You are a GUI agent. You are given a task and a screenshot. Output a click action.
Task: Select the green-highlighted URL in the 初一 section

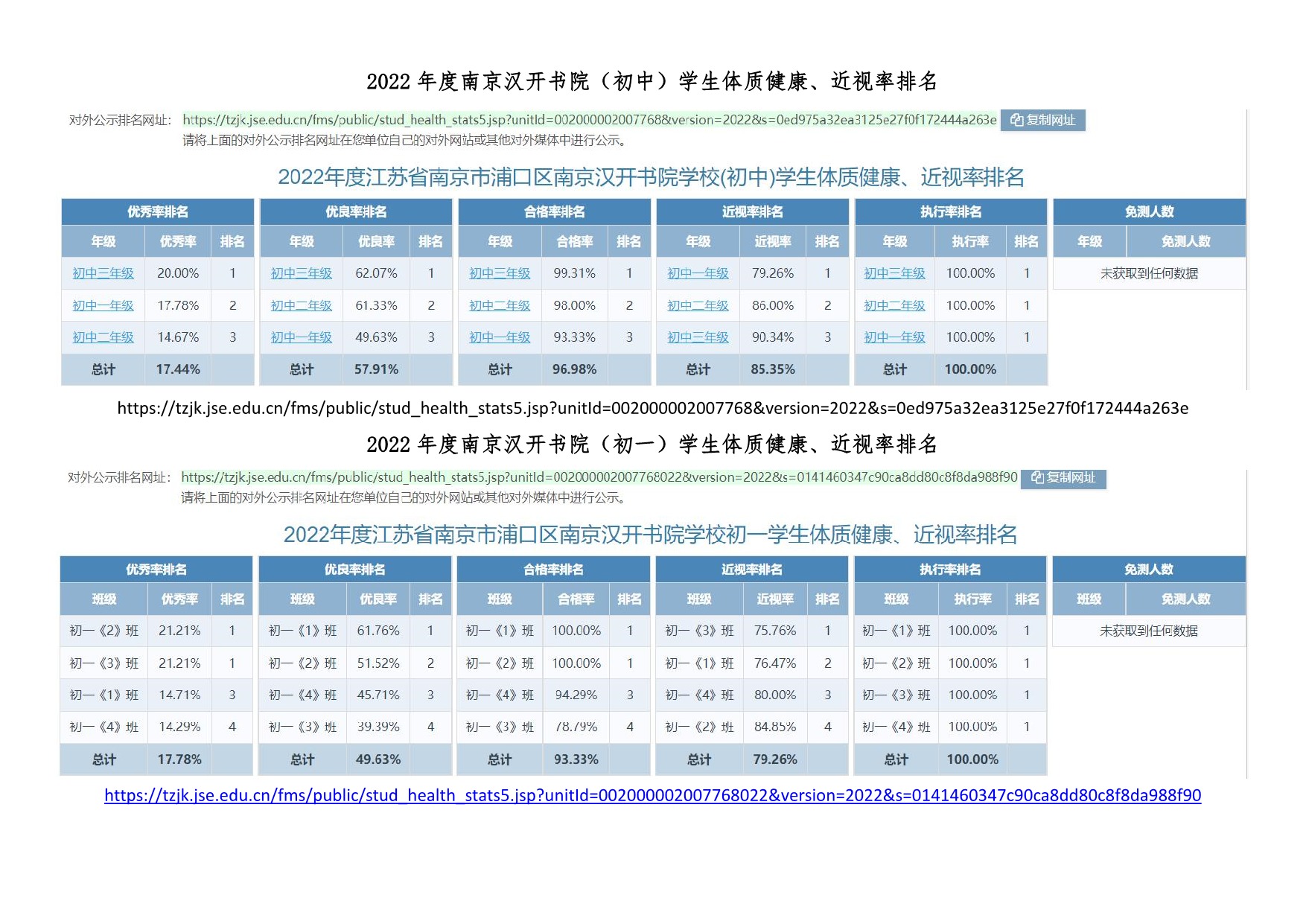[x=599, y=477]
